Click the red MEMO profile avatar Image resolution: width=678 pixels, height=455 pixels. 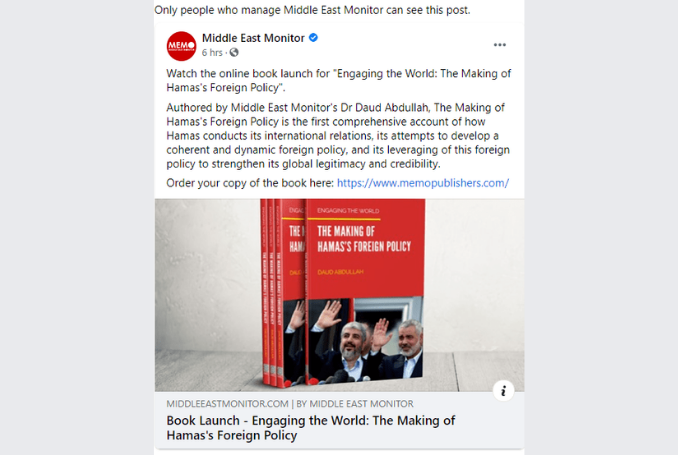pyautogui.click(x=181, y=46)
